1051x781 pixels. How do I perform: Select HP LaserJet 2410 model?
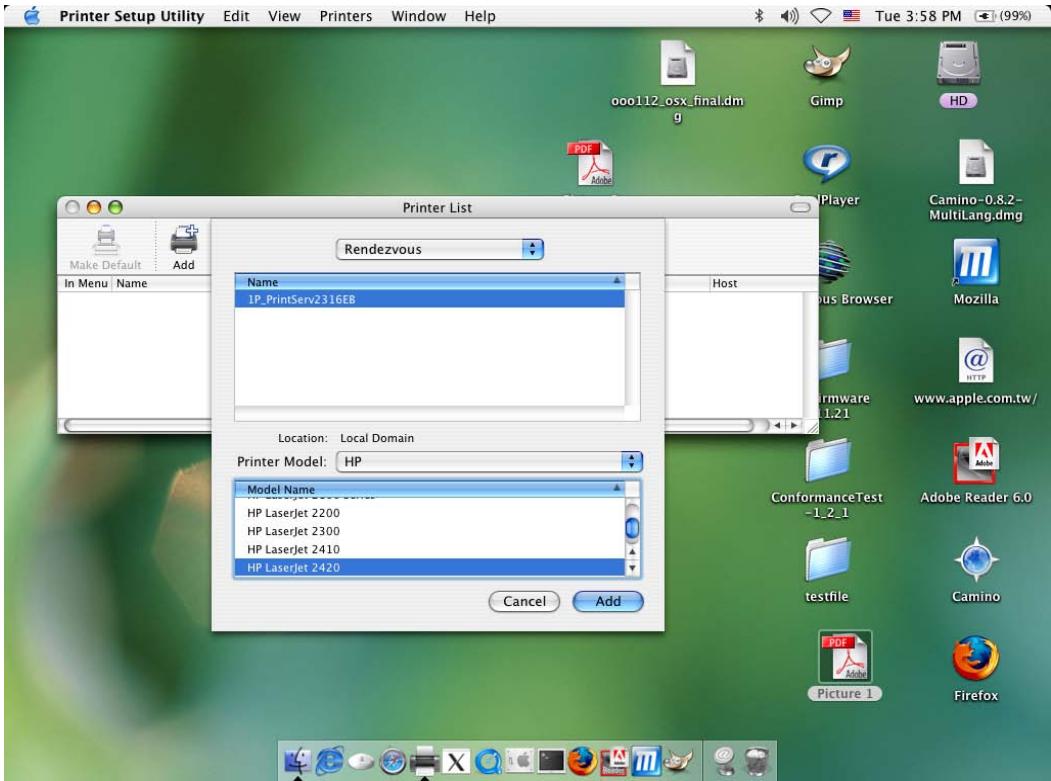430,549
